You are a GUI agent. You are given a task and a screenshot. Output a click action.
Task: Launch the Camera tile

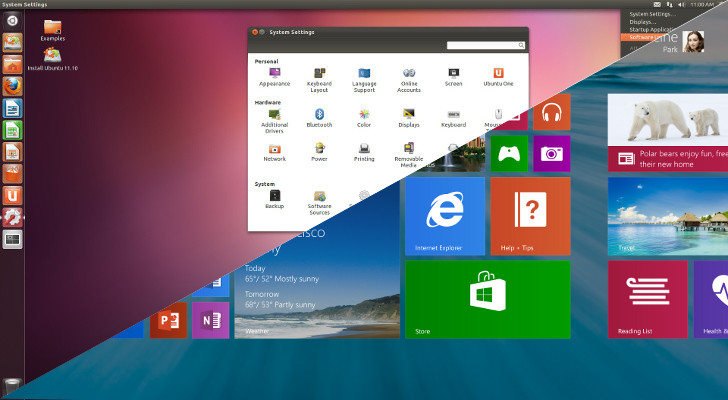(x=551, y=153)
